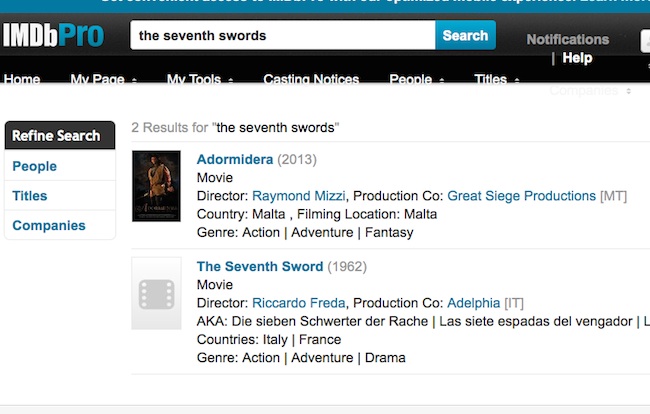Expand the My Tools dropdown menu
The width and height of the screenshot is (650, 414).
[x=200, y=79]
